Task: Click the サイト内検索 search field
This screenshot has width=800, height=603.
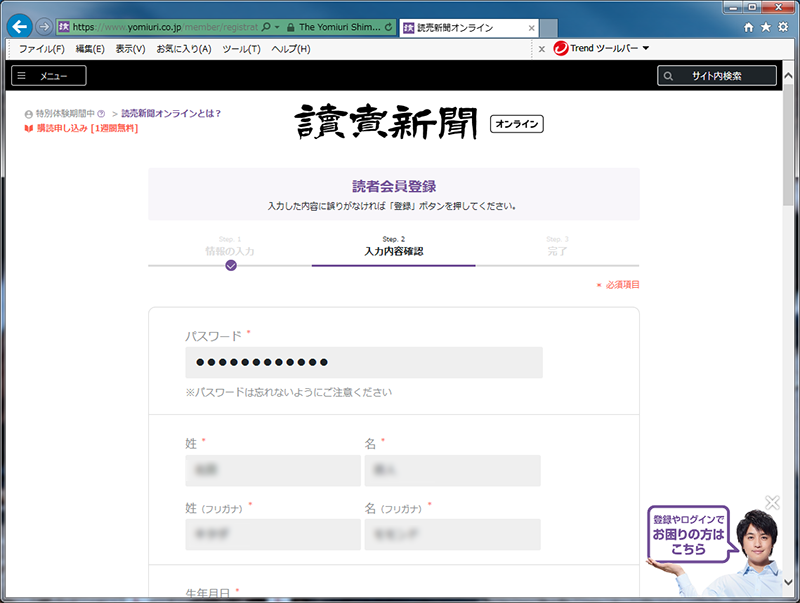Action: tap(717, 76)
